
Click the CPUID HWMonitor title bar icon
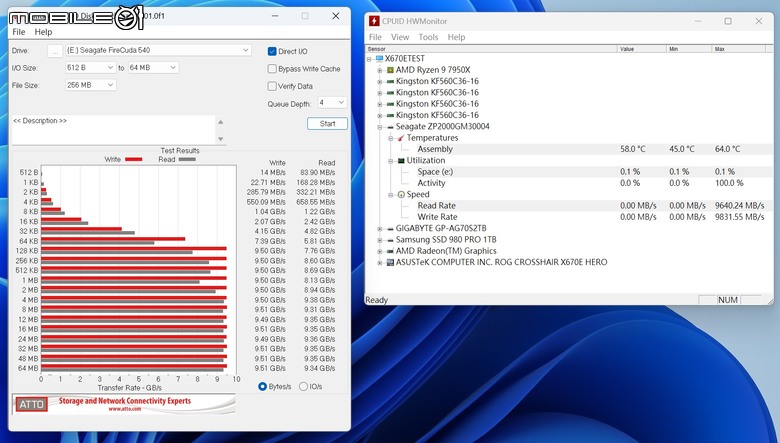point(374,21)
